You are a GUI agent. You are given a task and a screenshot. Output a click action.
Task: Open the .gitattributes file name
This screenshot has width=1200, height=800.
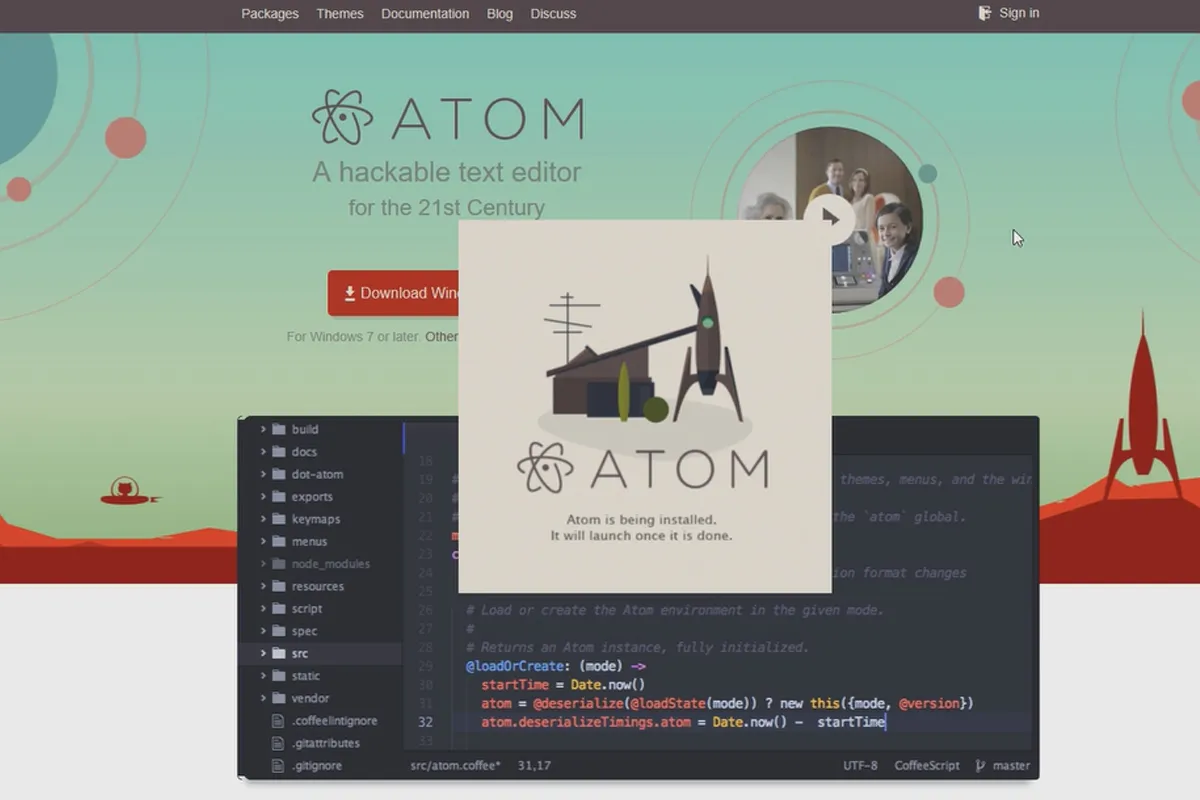pyautogui.click(x=326, y=743)
